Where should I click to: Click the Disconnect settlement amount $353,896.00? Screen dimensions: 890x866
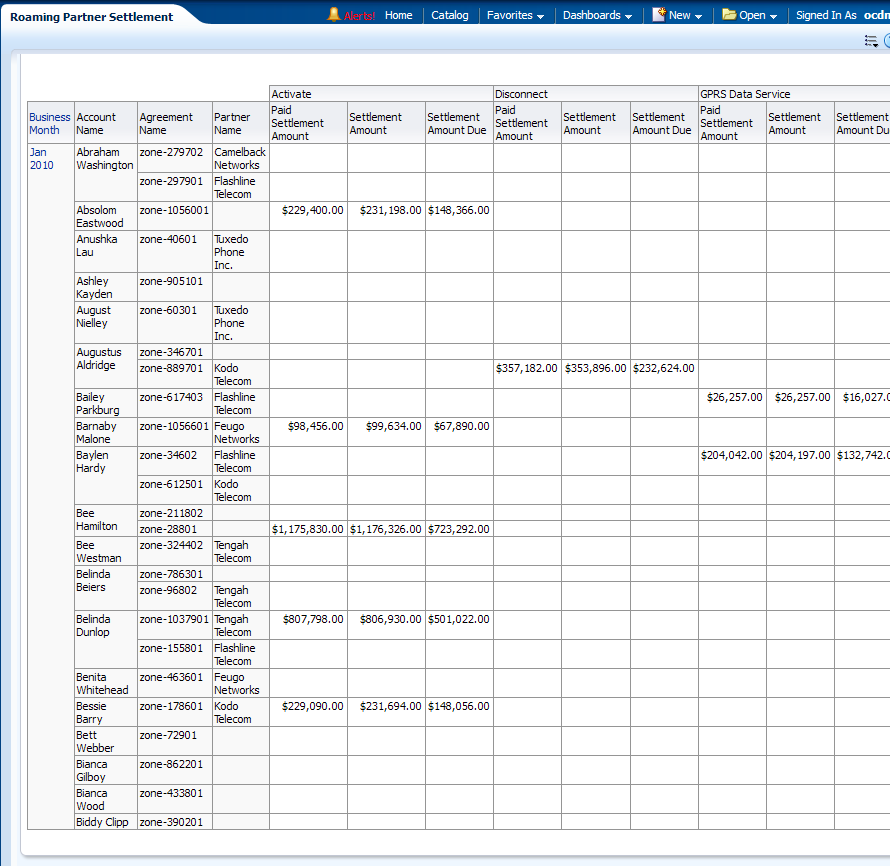coord(595,369)
